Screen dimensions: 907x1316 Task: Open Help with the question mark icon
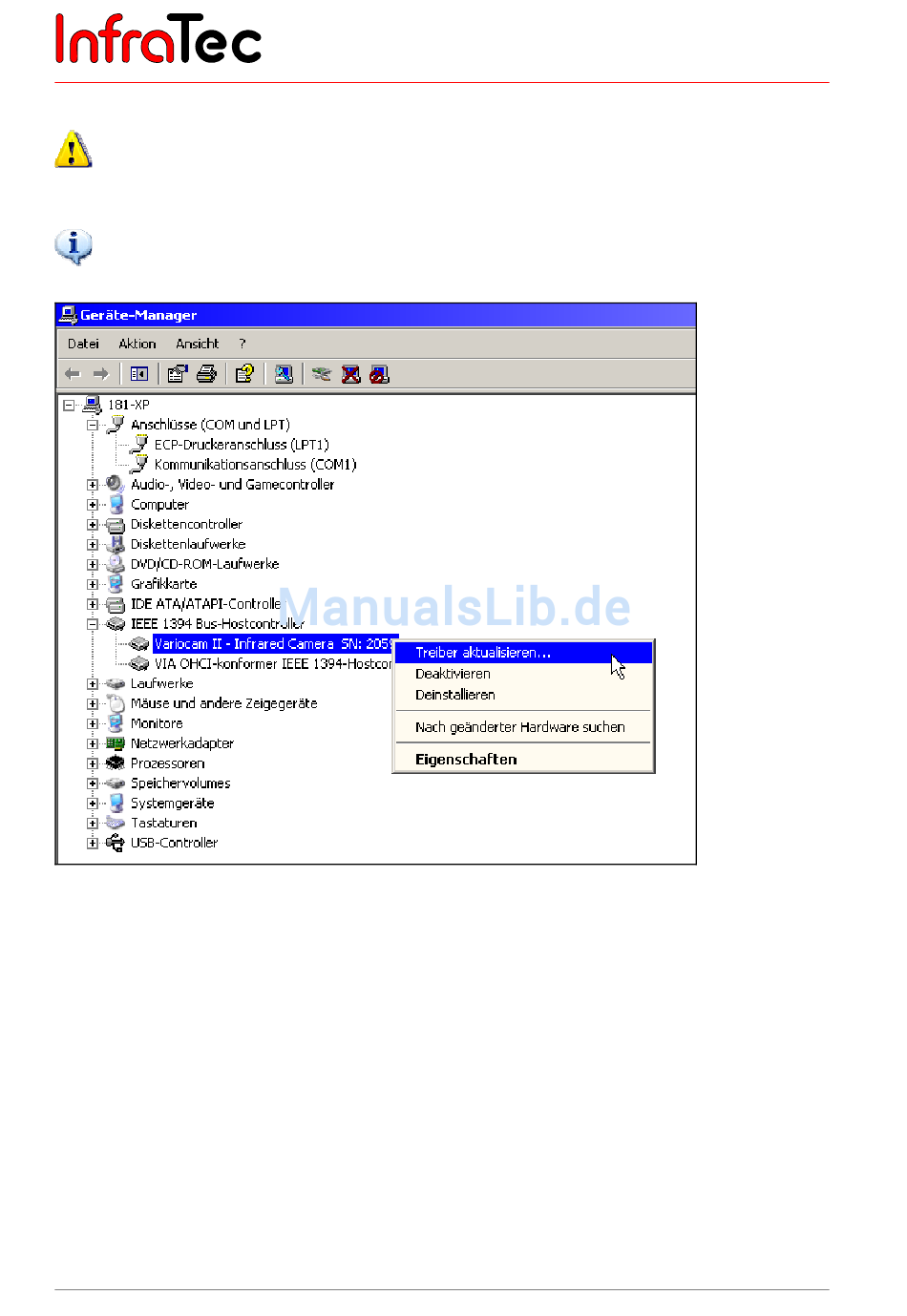click(244, 374)
